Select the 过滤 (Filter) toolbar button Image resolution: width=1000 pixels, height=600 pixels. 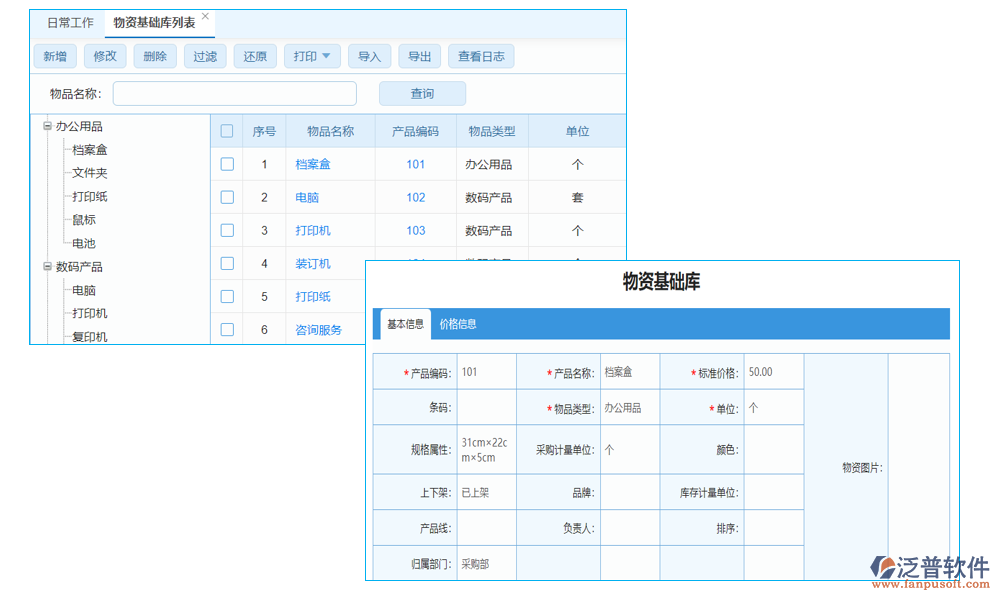205,56
